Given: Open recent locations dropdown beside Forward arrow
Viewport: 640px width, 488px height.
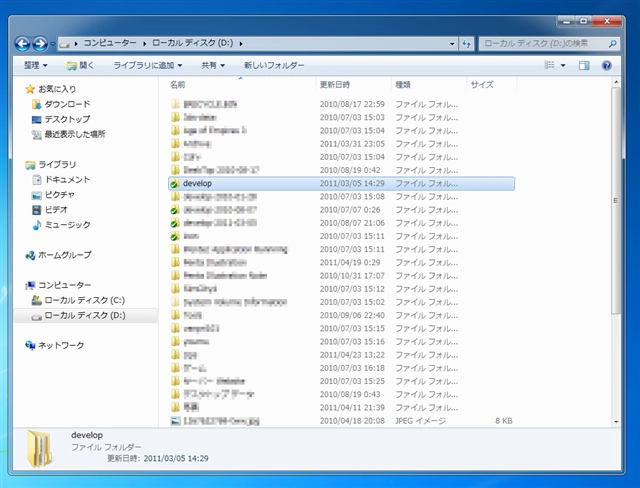Looking at the screenshot, I should point(52,44).
